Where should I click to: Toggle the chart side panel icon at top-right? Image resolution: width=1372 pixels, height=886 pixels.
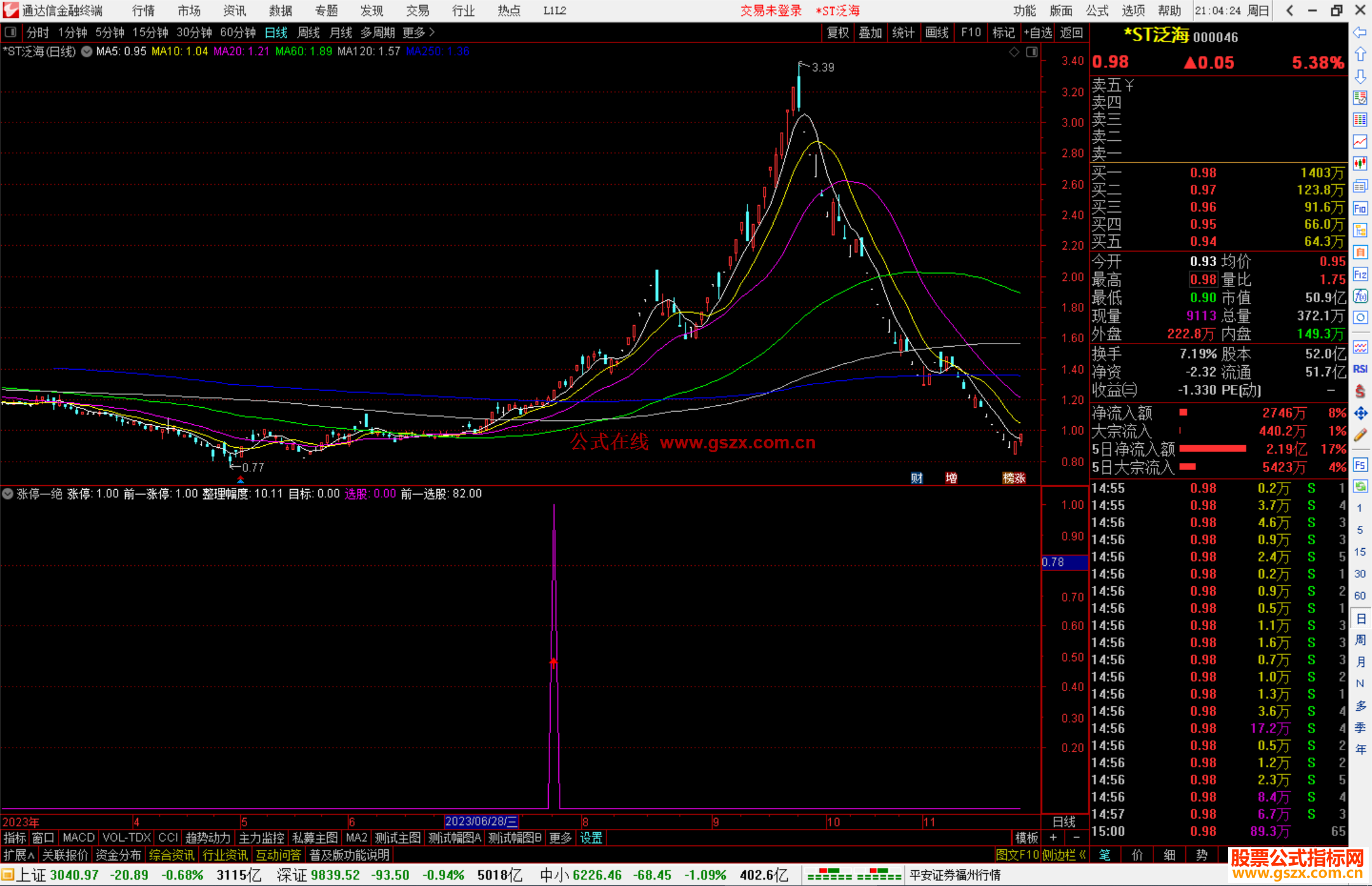coord(1032,52)
